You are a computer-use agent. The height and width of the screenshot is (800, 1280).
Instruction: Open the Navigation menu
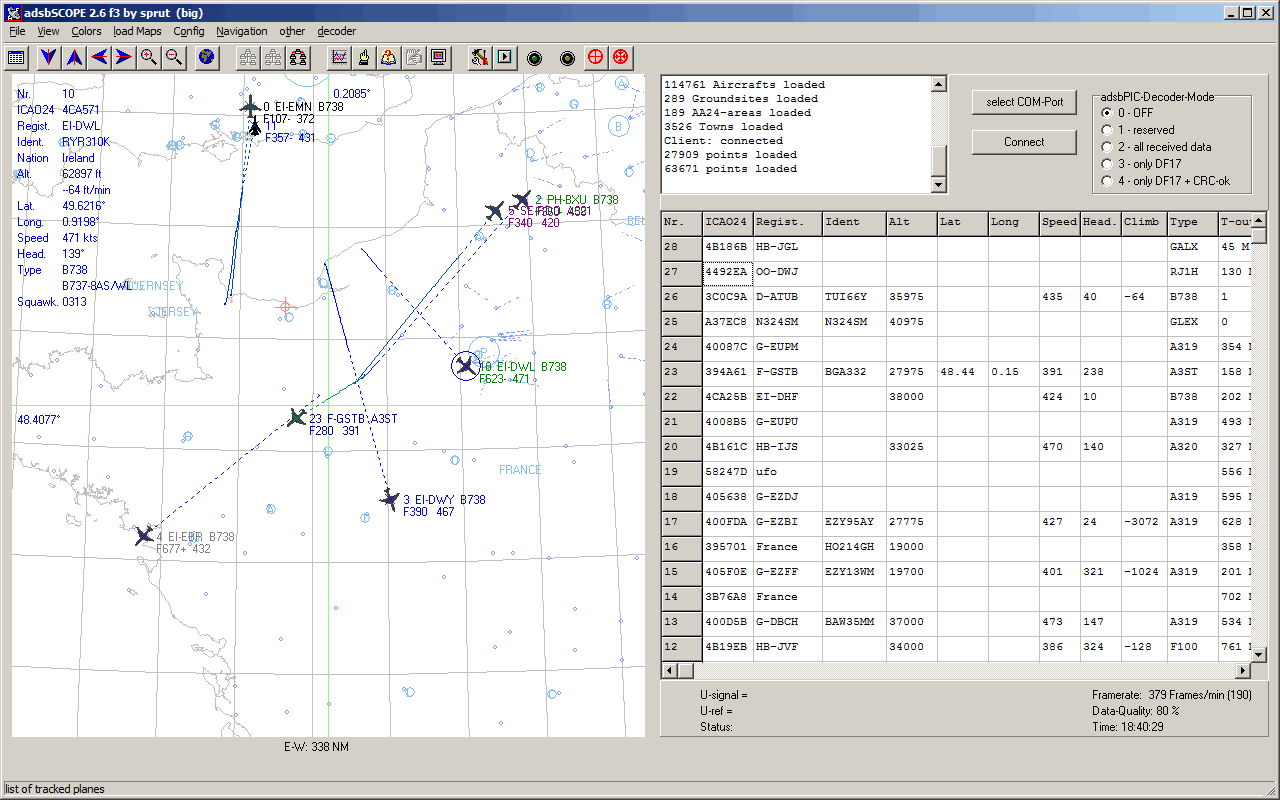tap(241, 31)
